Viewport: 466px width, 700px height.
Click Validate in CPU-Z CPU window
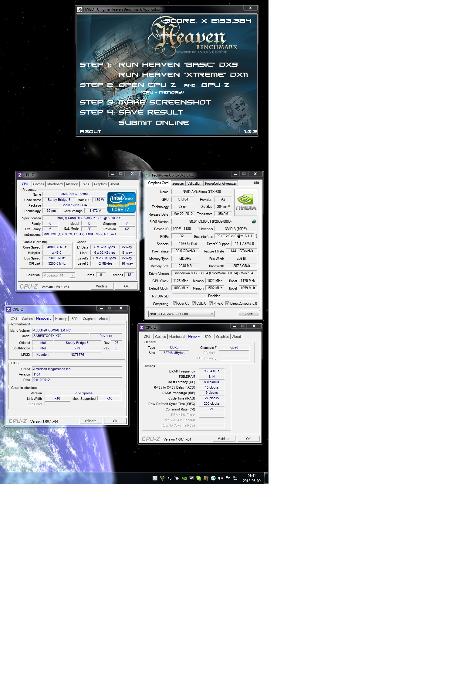101,286
